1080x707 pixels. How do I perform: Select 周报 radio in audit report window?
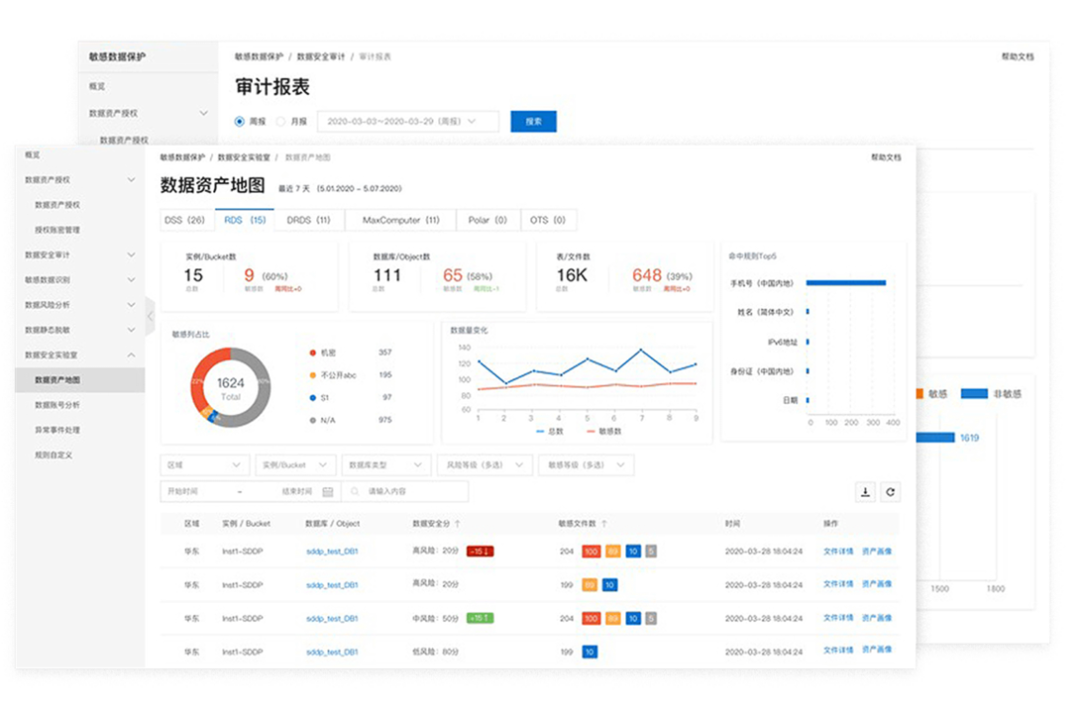(240, 121)
